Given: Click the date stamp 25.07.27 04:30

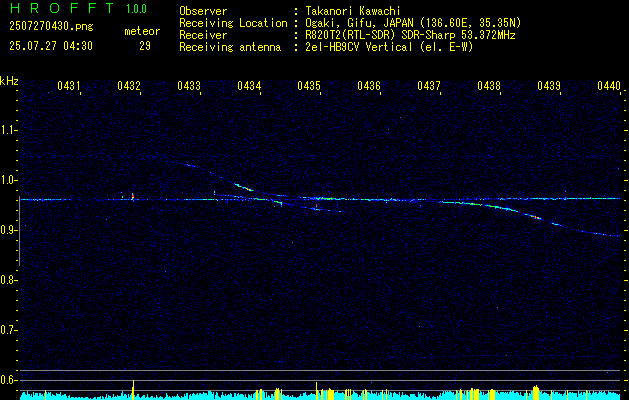Looking at the screenshot, I should pos(51,46).
